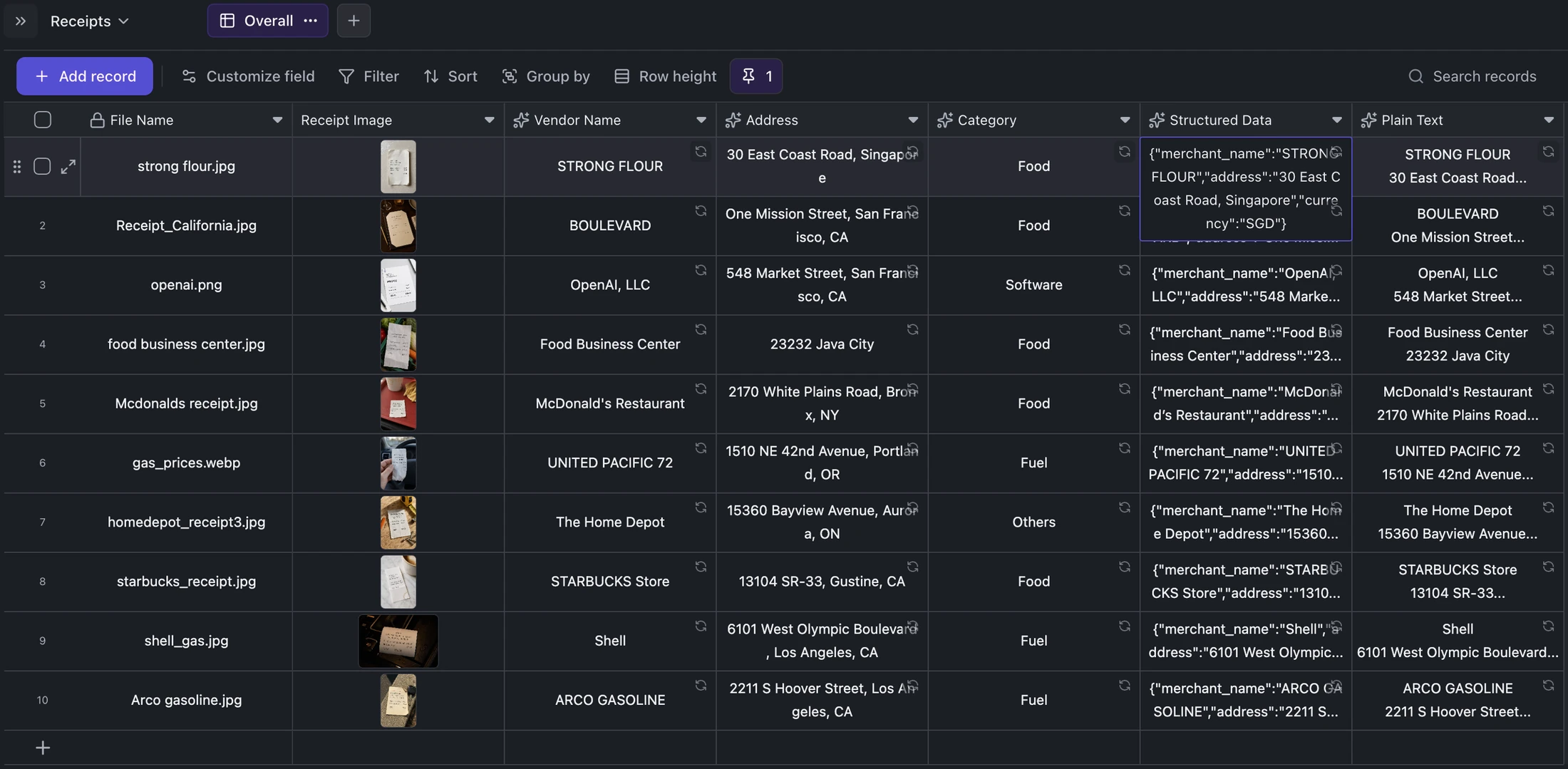The width and height of the screenshot is (1568, 769).
Task: Open the Sort options
Action: coord(450,76)
